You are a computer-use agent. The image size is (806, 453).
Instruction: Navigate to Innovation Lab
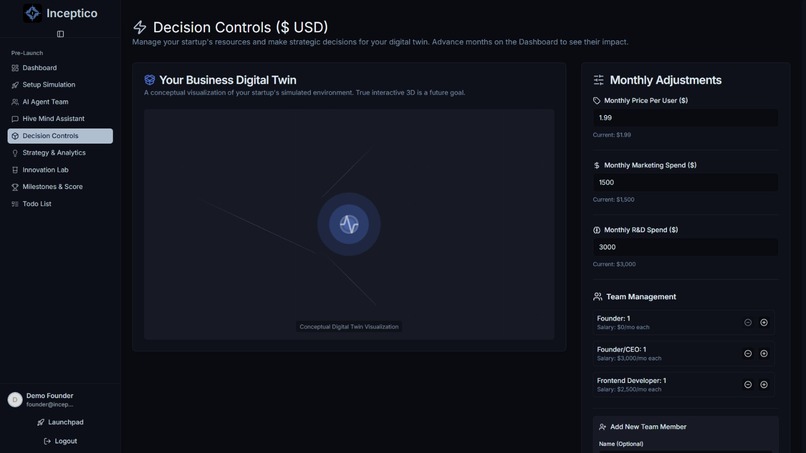click(x=60, y=170)
